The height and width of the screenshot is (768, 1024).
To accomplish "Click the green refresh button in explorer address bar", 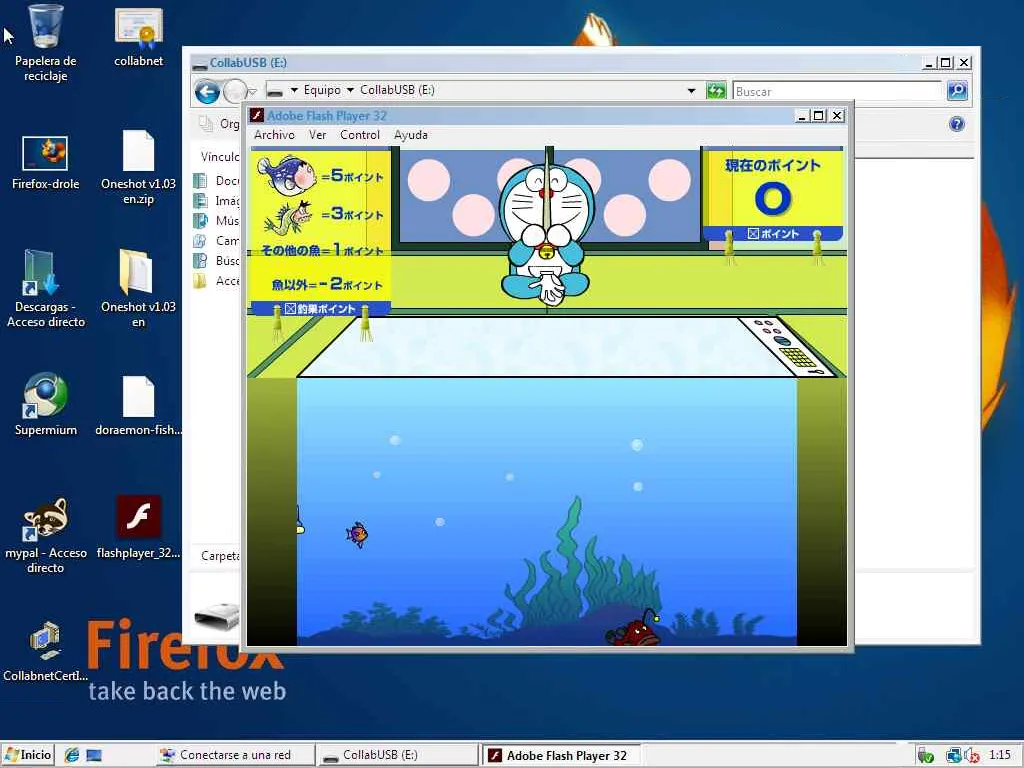I will tap(716, 91).
